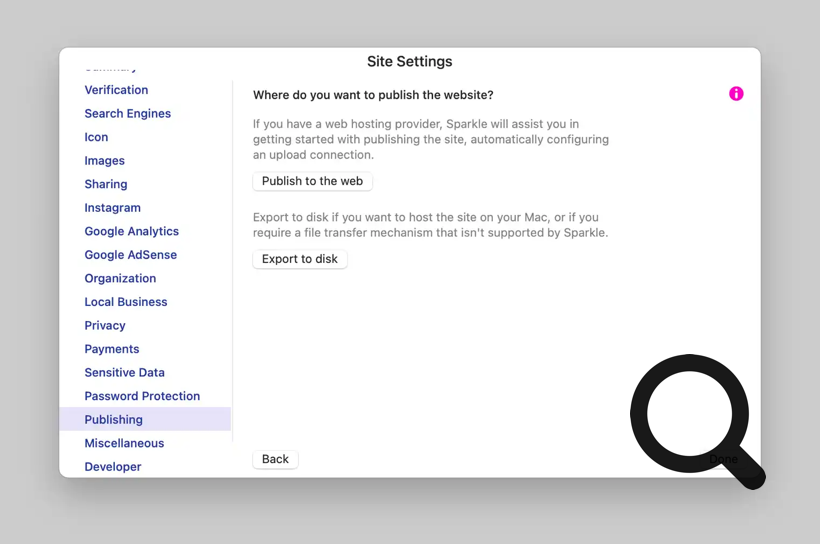Image resolution: width=820 pixels, height=544 pixels.
Task: Select Miscellaneous in the sidebar
Action: point(124,443)
